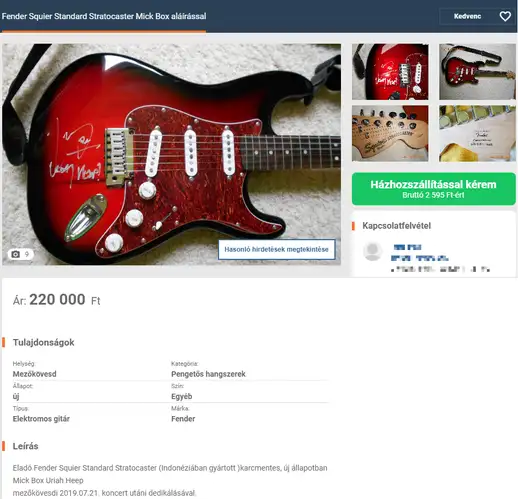Click the Kapcsolatfelvétel section heading

(x=396, y=226)
